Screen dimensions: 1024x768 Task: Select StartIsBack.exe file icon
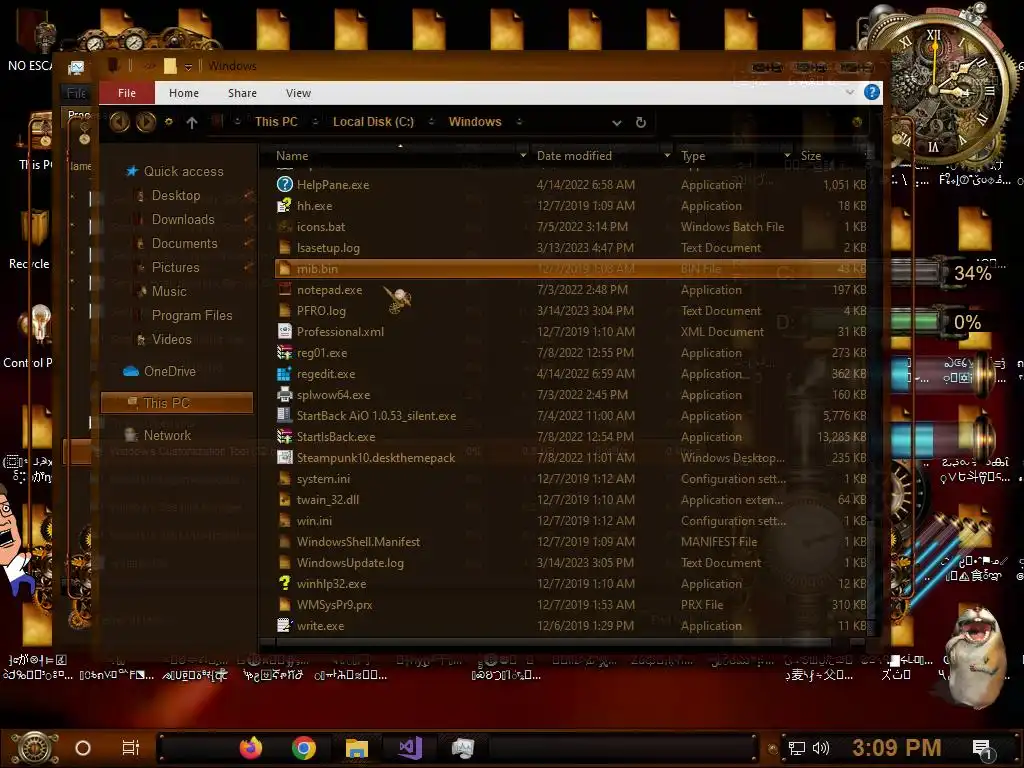[x=284, y=436]
